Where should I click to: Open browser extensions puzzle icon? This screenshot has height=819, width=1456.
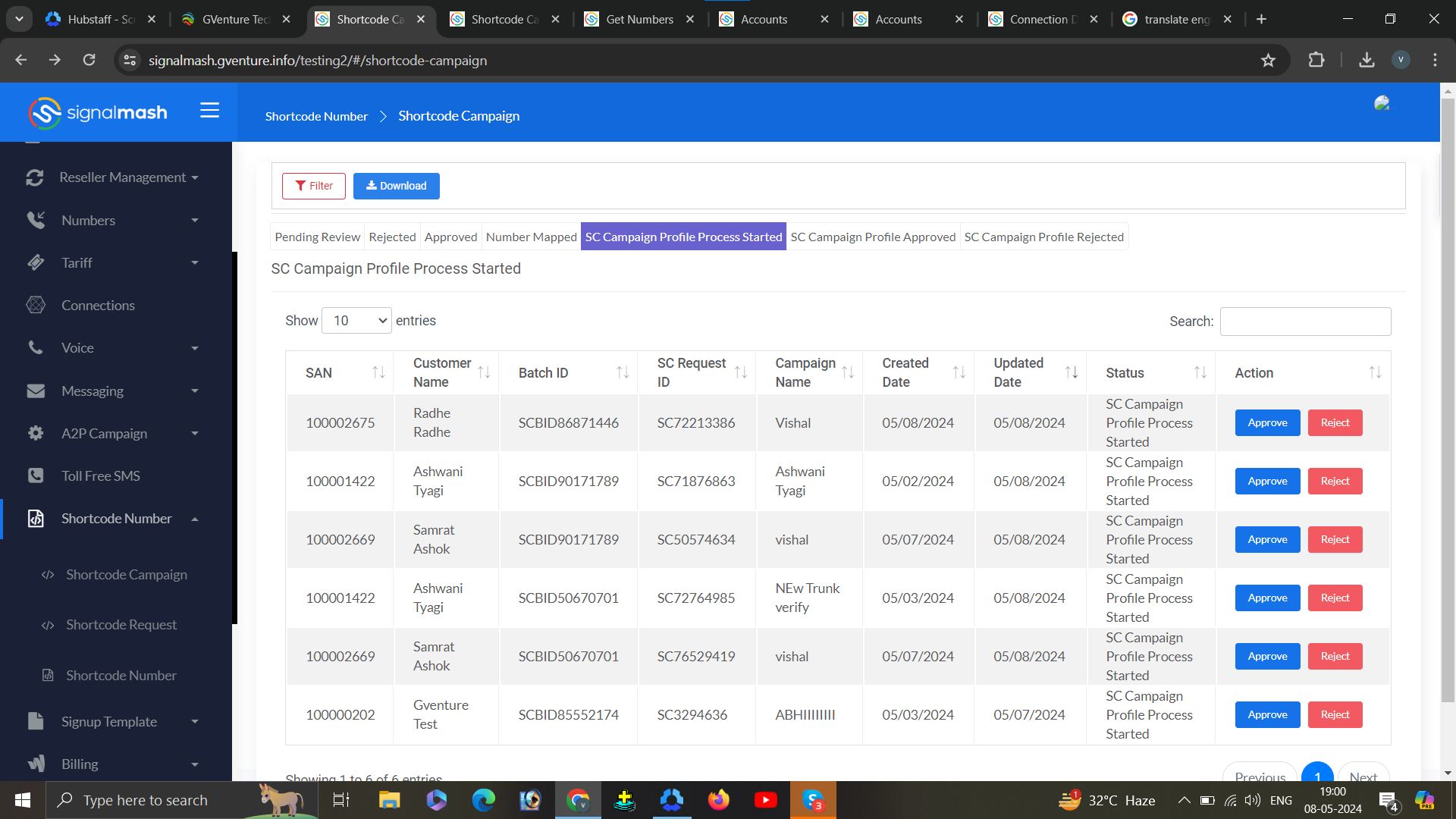point(1316,60)
